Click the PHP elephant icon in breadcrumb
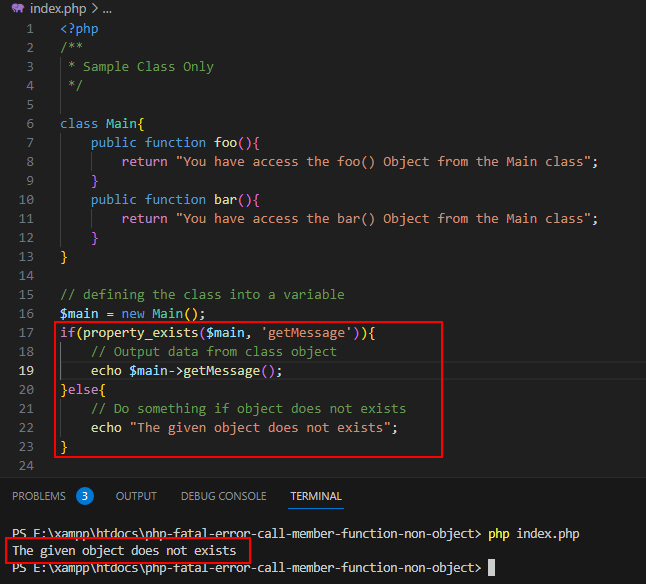Viewport: 646px width, 584px height. point(18,8)
